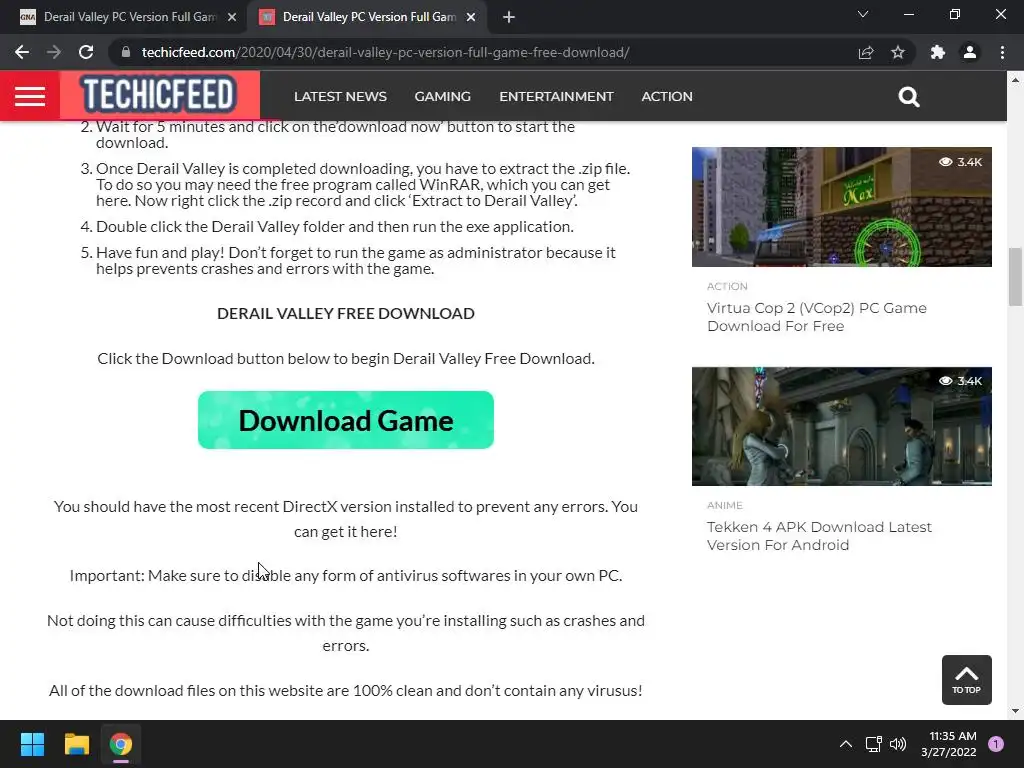Click the scrollbar up arrow
This screenshot has width=1024, height=768.
coord(1015,80)
